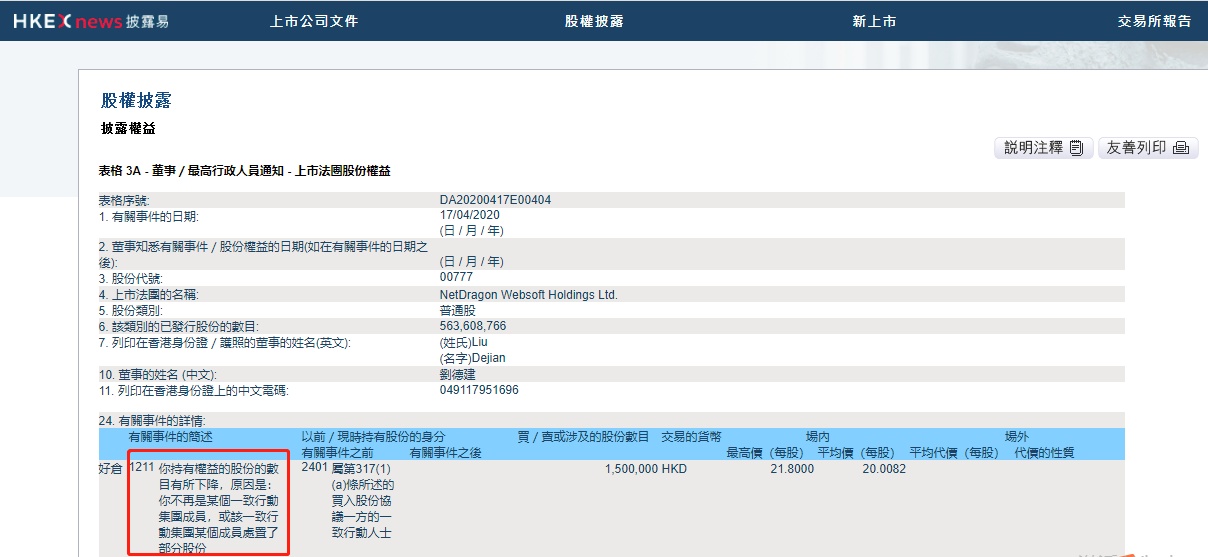Click stock code 00777
Screen dimensions: 1208x557
456,277
